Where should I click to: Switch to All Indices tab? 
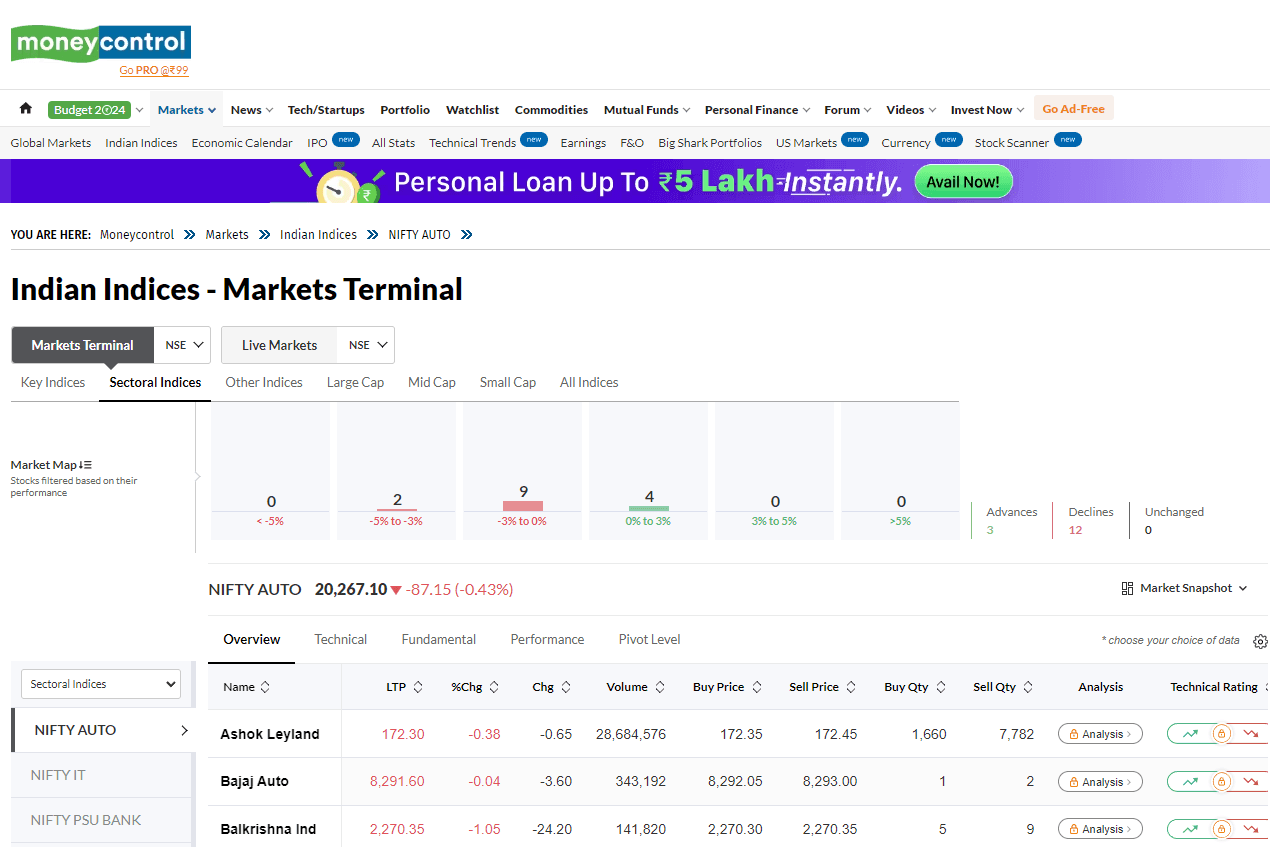click(589, 382)
